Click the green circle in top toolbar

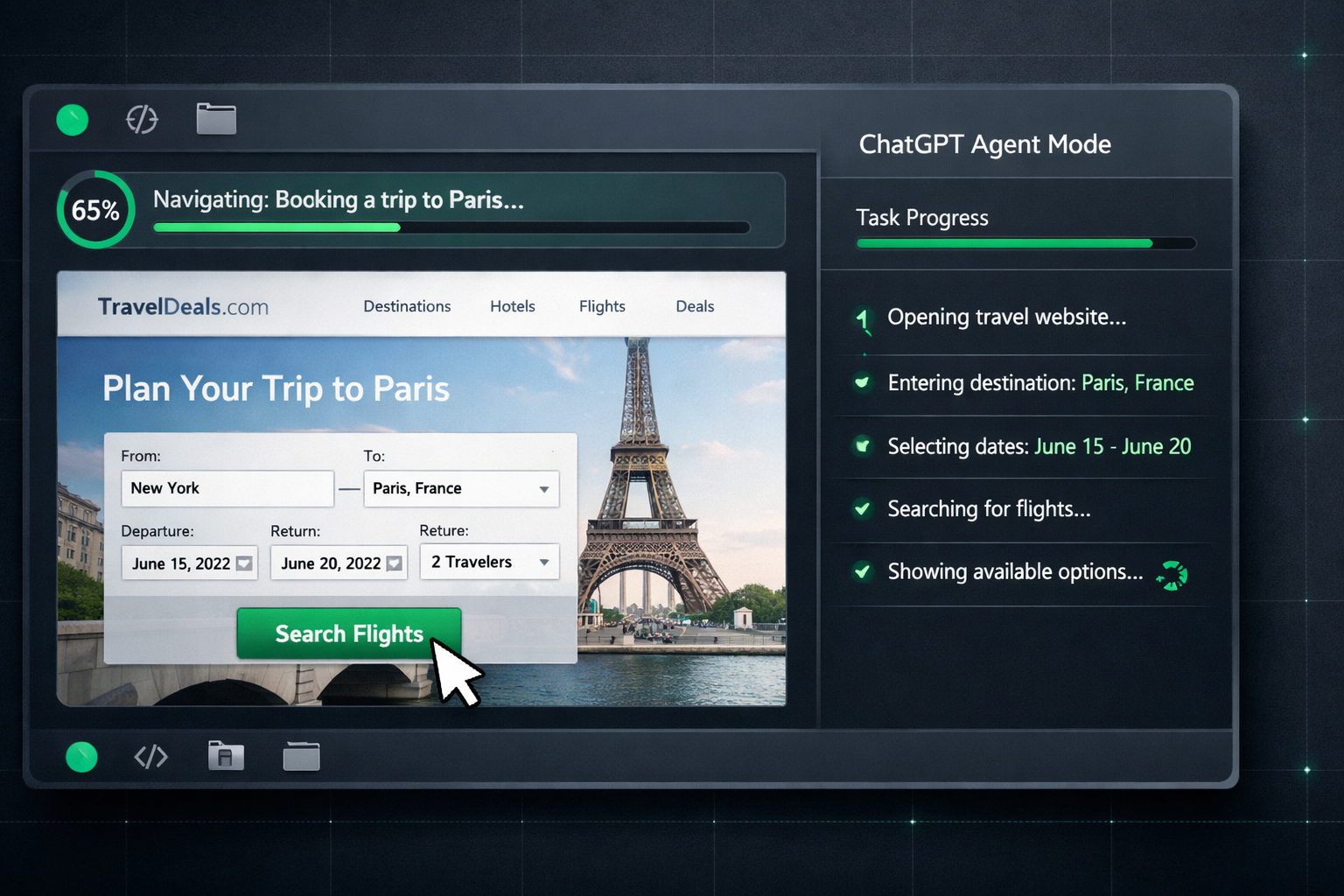[73, 120]
